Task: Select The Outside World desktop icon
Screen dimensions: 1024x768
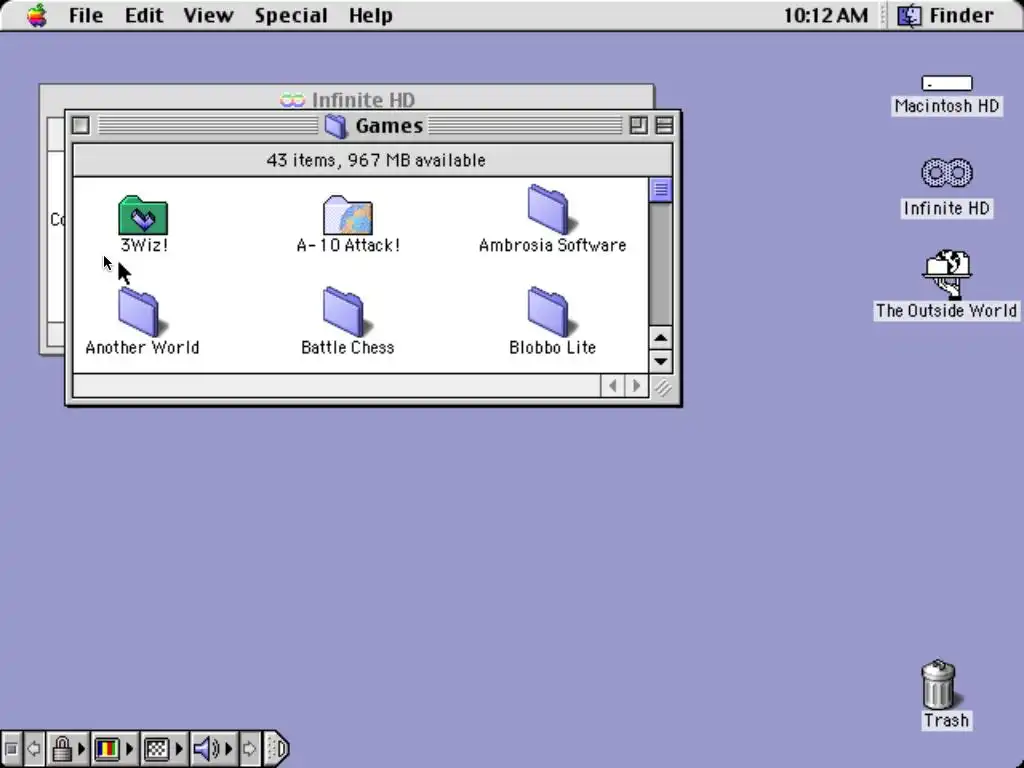Action: [x=946, y=274]
